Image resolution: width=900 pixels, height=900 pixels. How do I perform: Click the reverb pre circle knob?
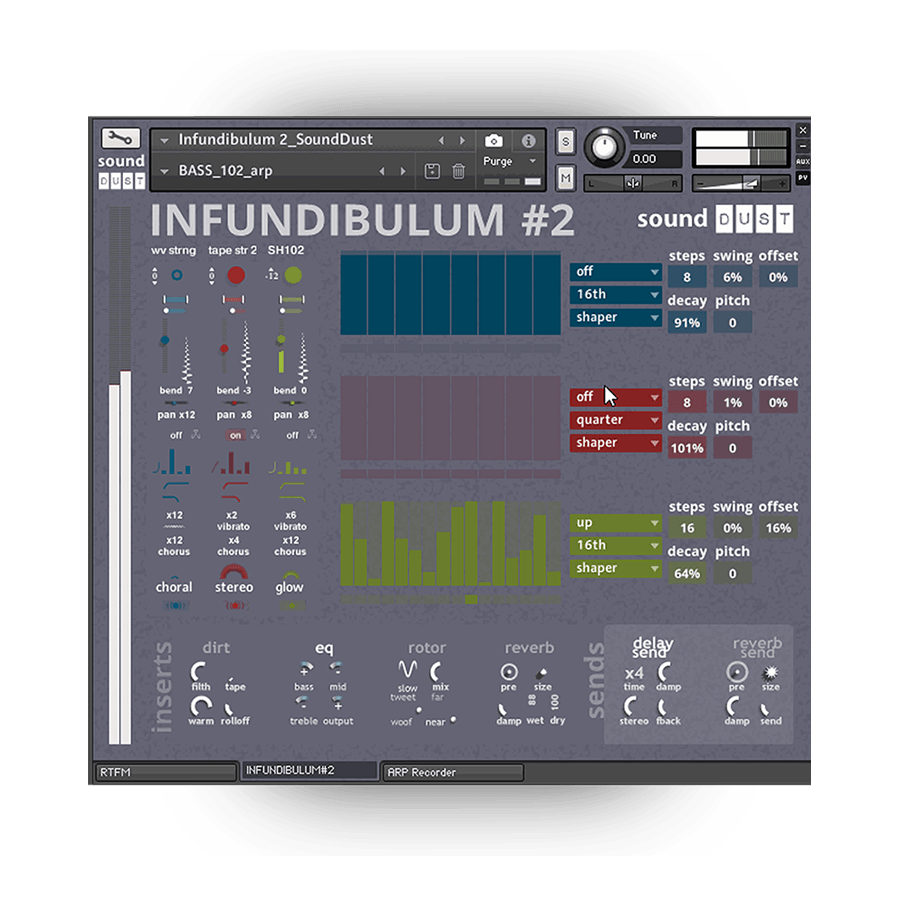[x=509, y=672]
